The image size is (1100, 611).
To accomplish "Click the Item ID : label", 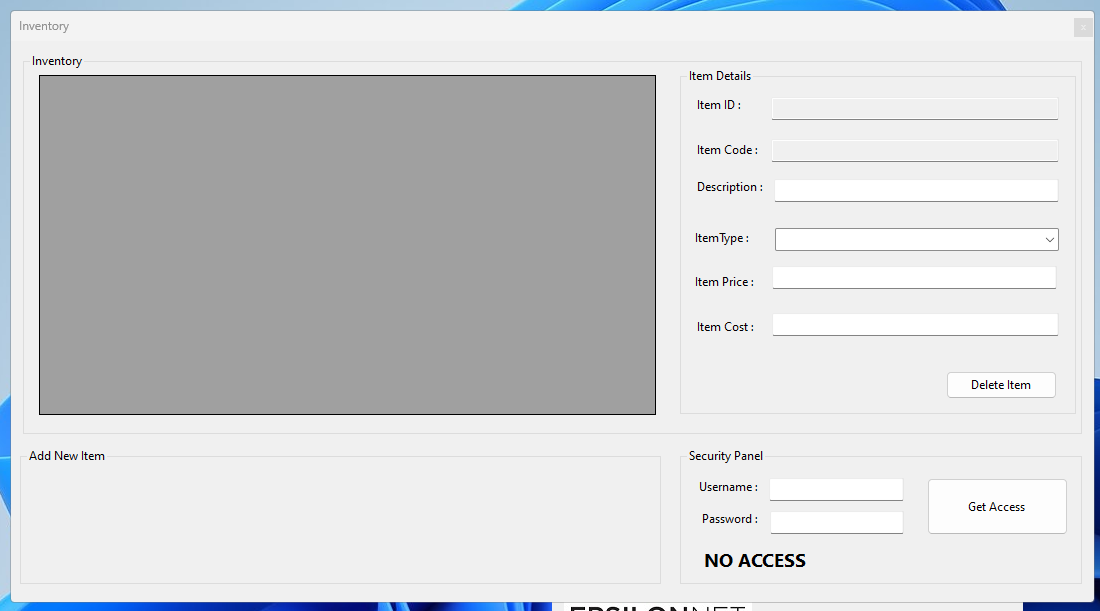I will click(718, 105).
